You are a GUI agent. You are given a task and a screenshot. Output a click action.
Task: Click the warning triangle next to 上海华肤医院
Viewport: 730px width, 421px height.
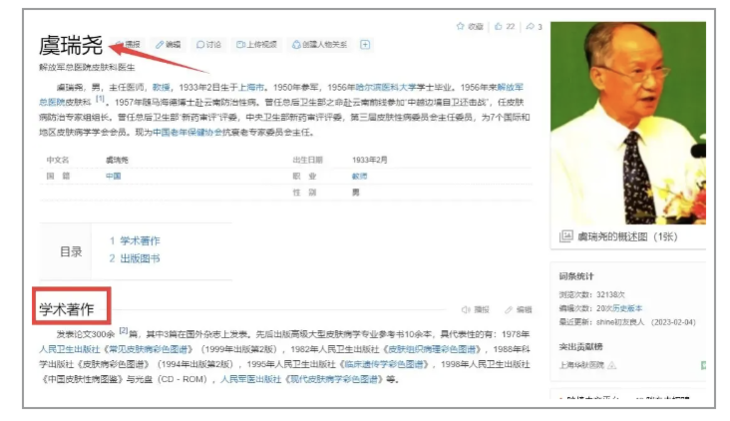point(612,366)
